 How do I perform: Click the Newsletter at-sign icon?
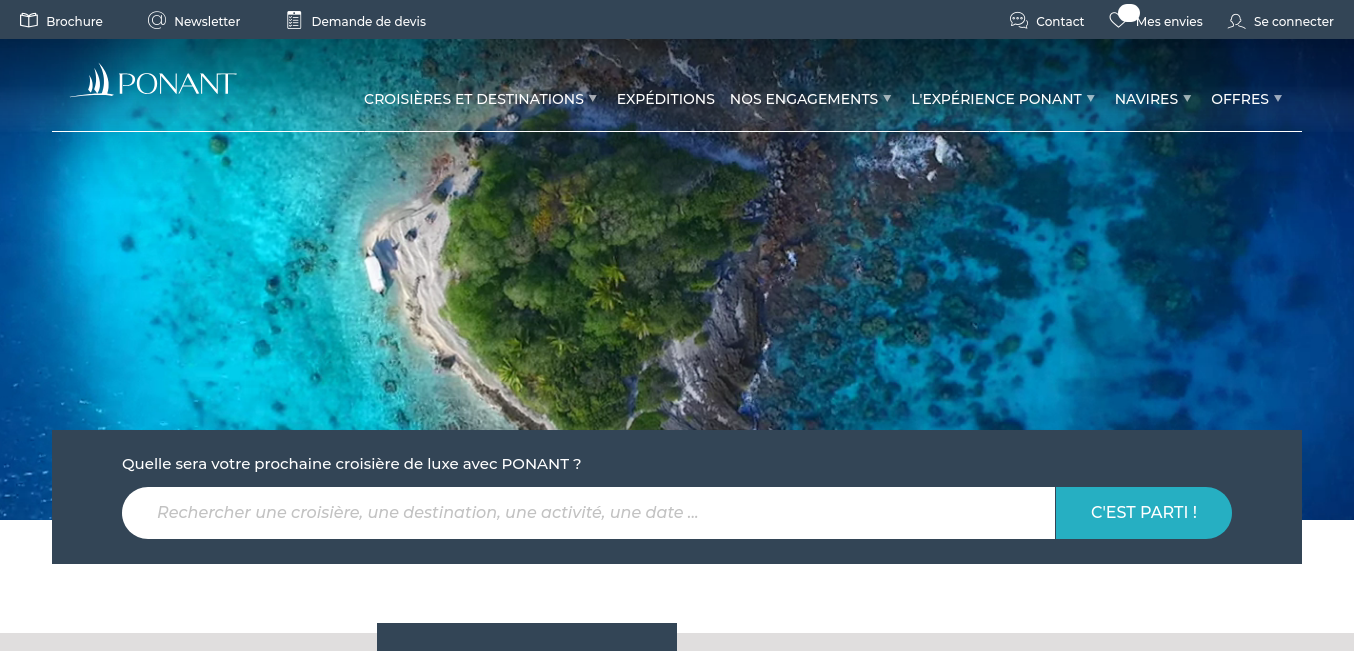156,20
